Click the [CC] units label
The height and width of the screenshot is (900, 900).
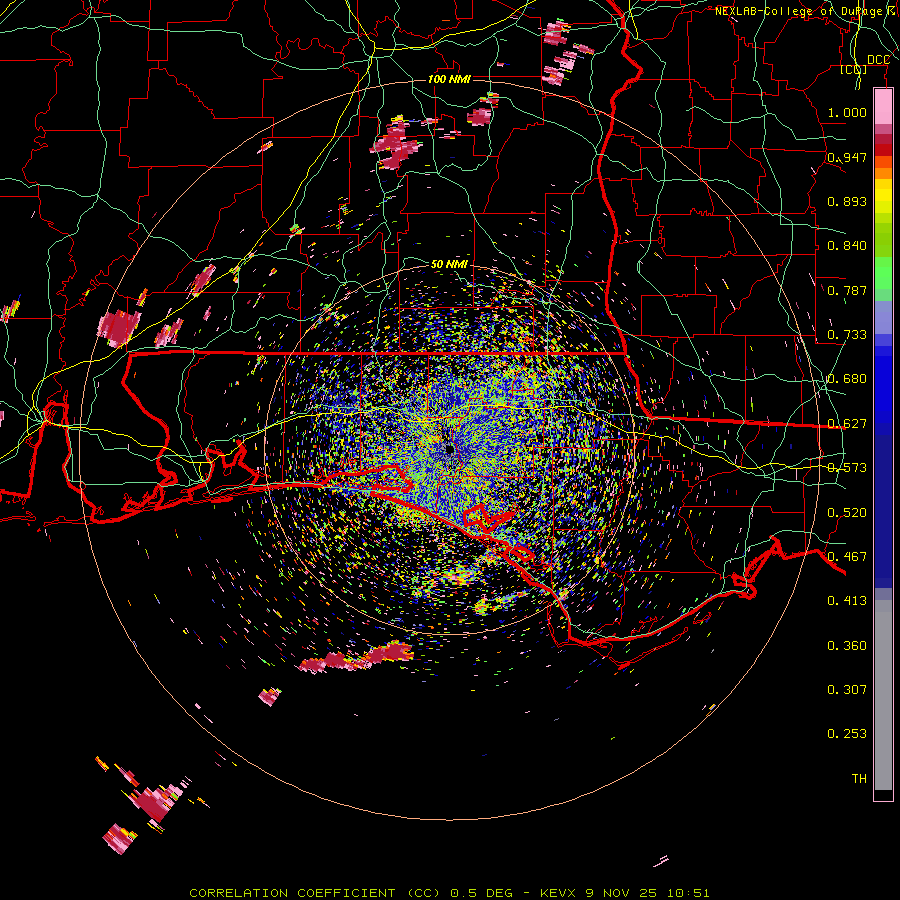(854, 69)
